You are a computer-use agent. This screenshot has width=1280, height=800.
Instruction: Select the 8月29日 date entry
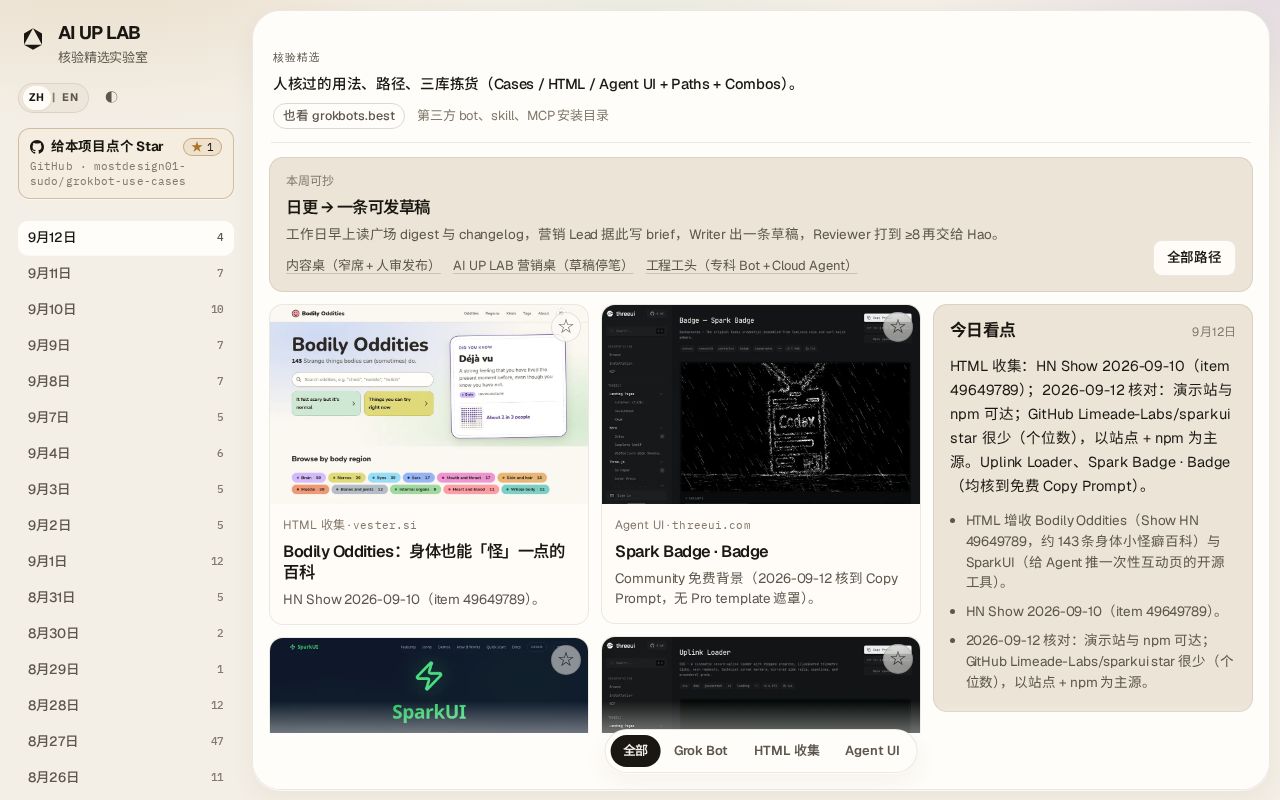coord(126,670)
